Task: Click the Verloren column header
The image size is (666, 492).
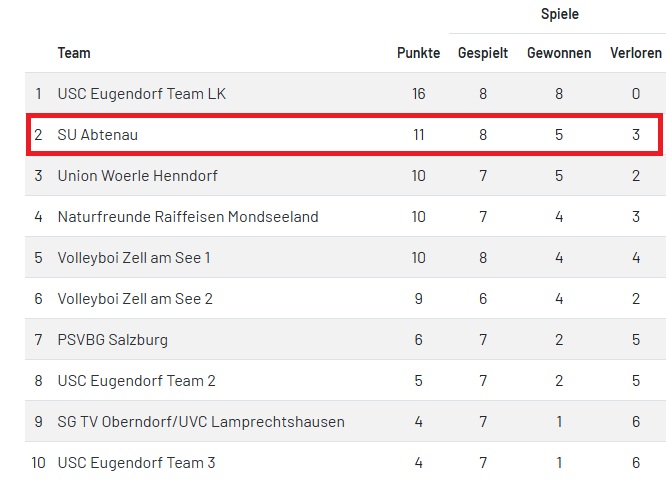Action: 636,53
